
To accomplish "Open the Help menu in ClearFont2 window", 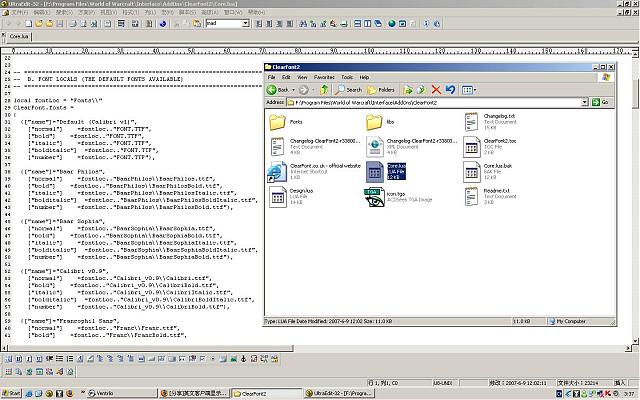I will (x=364, y=77).
